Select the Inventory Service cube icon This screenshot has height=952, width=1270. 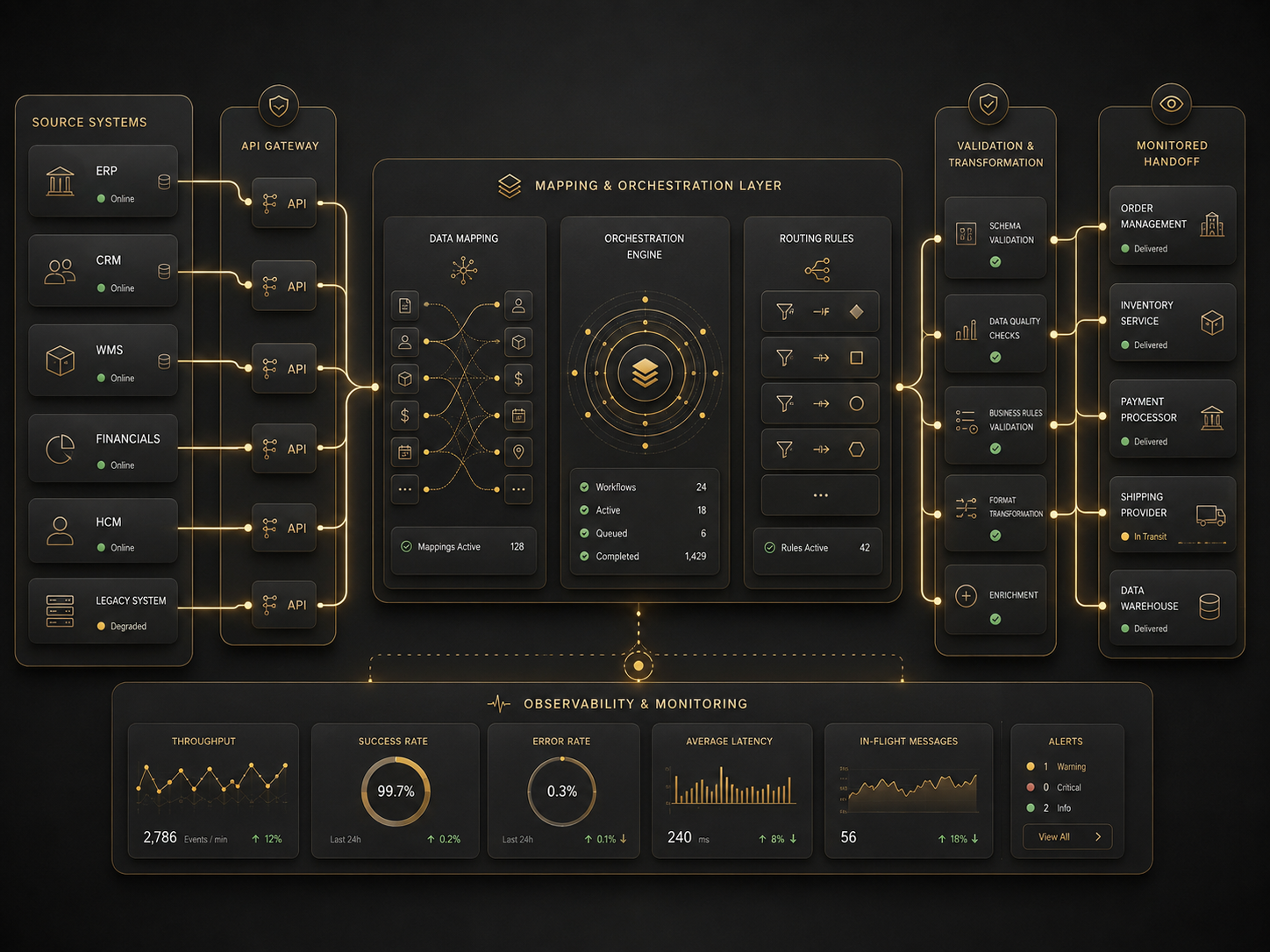point(1212,323)
